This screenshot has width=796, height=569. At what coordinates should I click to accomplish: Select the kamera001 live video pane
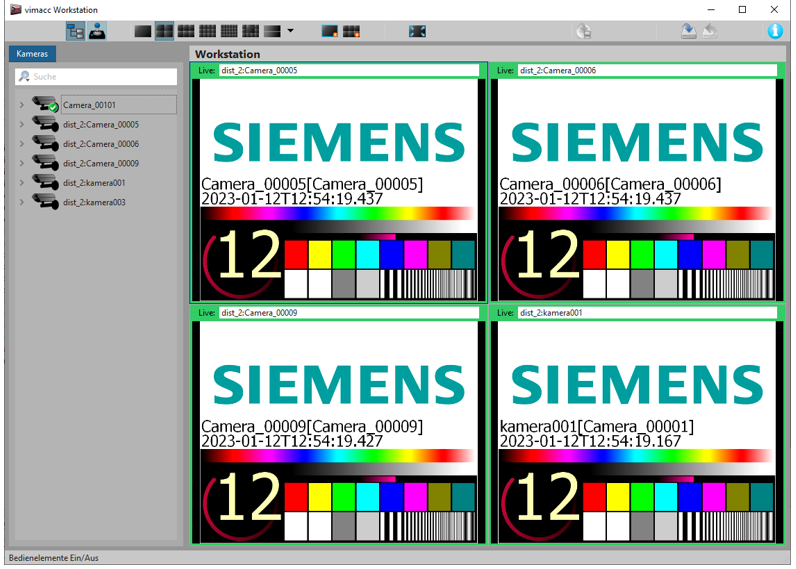click(637, 432)
